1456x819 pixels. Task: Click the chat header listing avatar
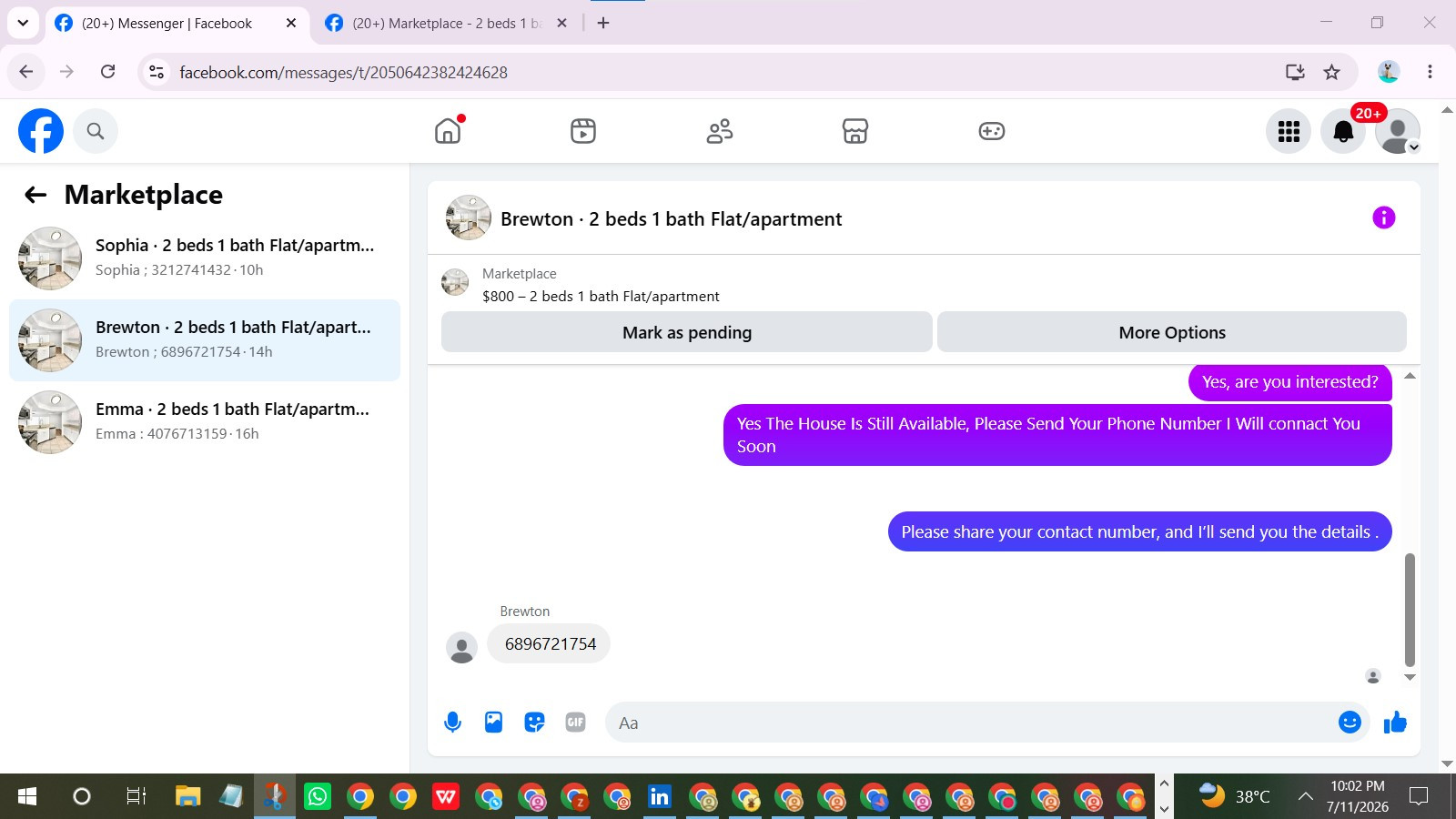tap(469, 217)
